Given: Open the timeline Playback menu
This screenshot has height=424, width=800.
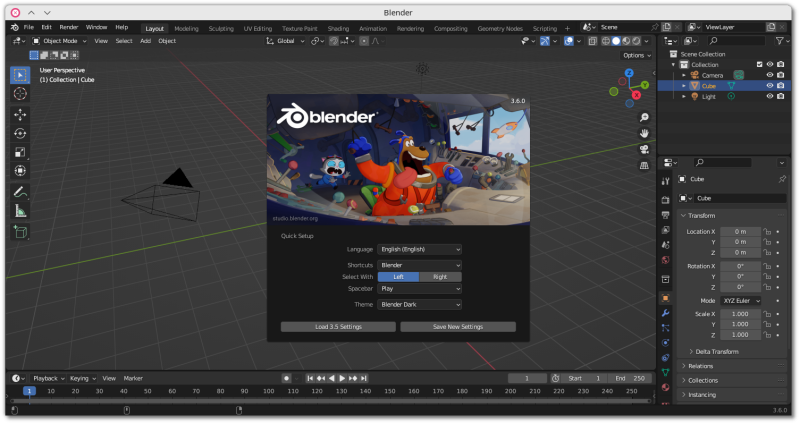Looking at the screenshot, I should click(48, 379).
